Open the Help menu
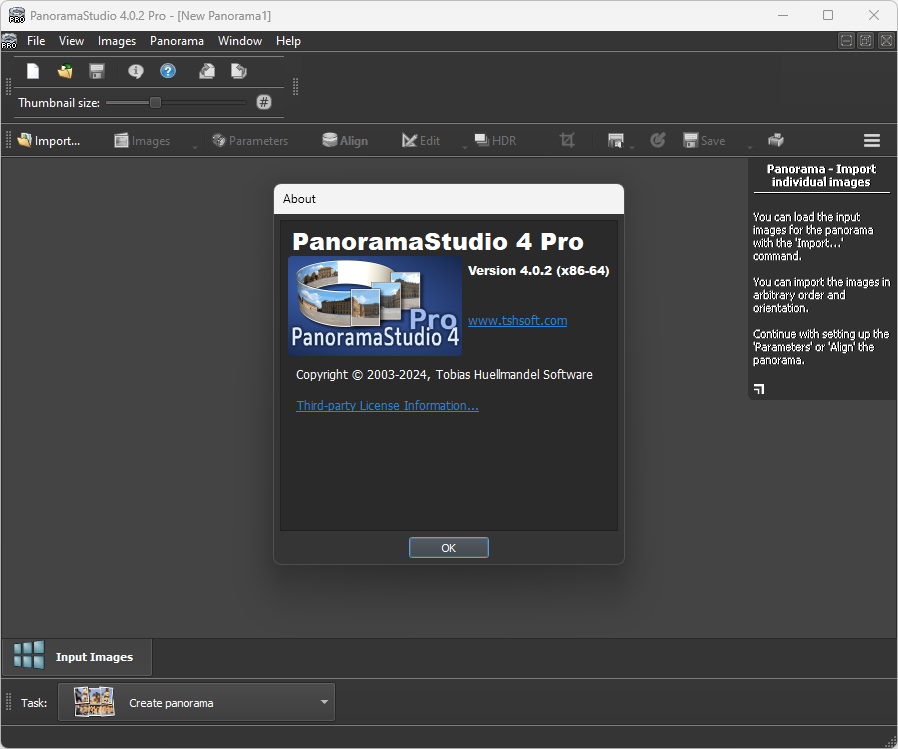 point(288,41)
